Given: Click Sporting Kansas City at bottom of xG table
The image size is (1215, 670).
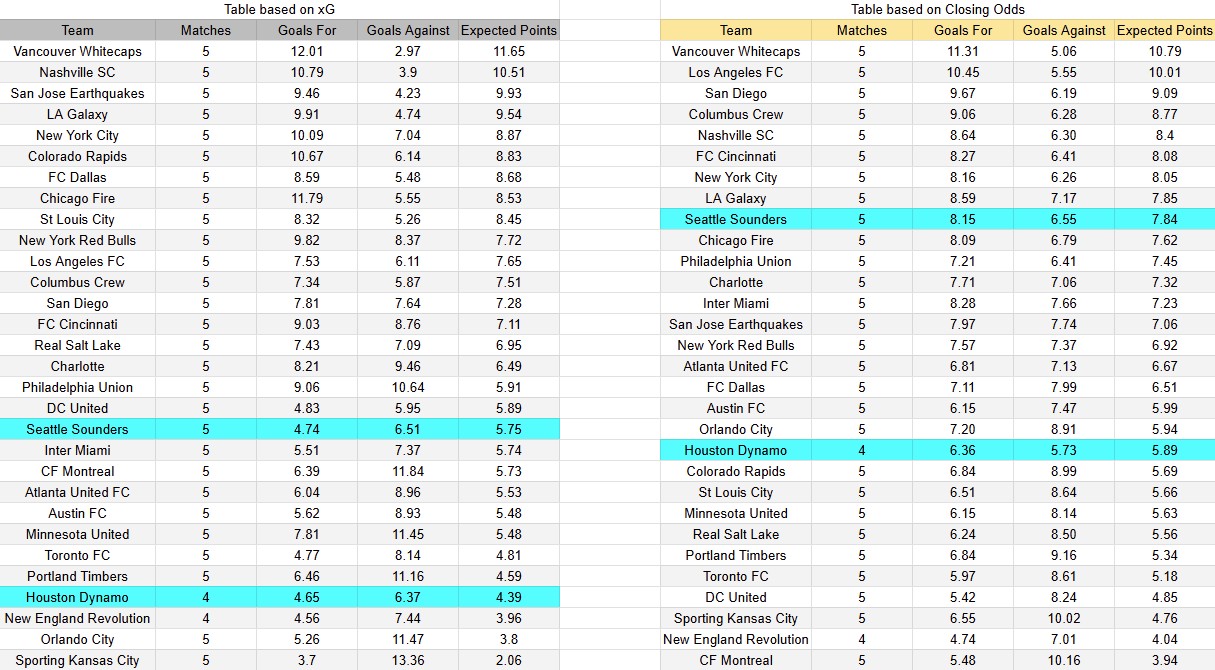Looking at the screenshot, I should 77,660.
